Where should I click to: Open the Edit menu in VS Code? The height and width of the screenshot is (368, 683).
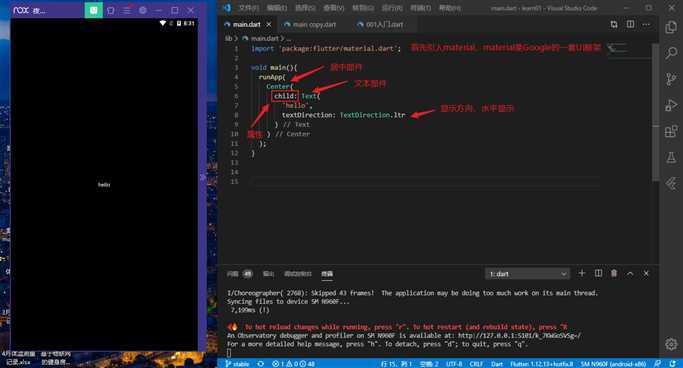(277, 8)
